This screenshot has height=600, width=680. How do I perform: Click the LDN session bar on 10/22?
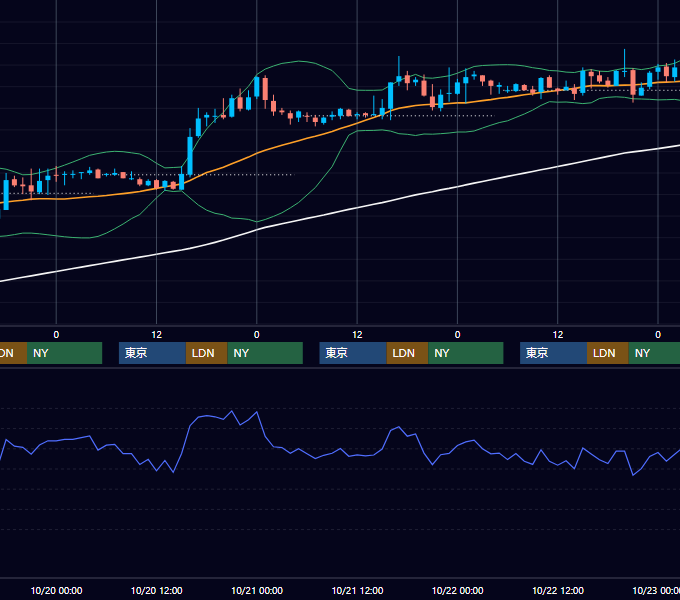pyautogui.click(x=608, y=353)
